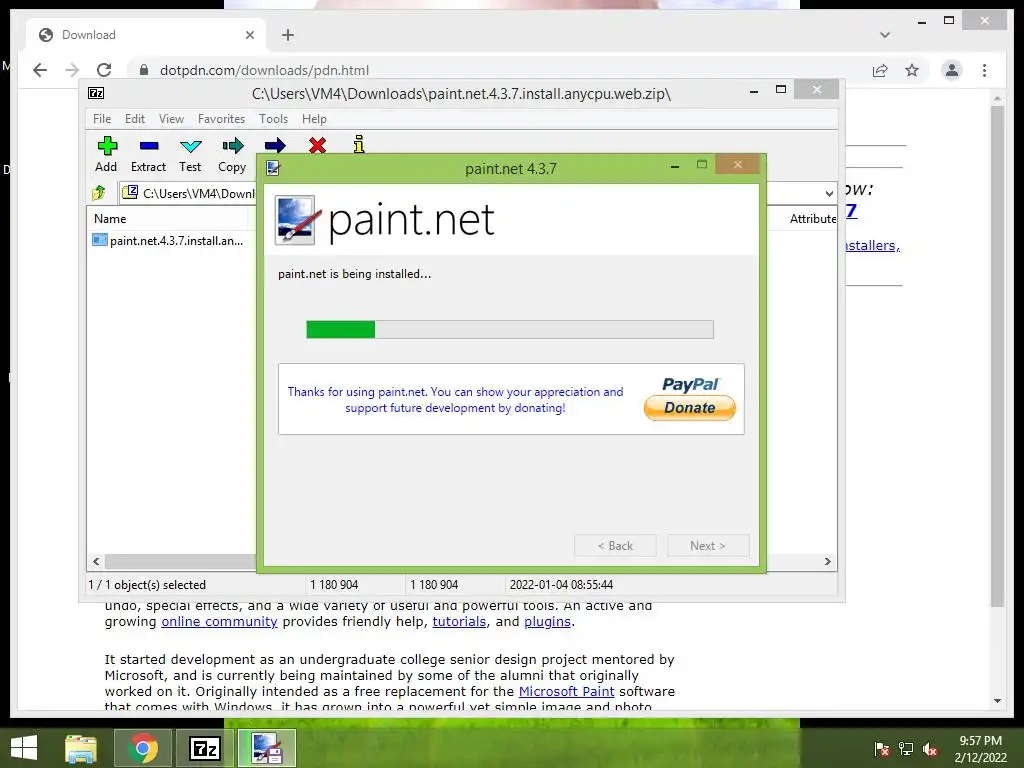Click the Chrome share page icon
Viewport: 1024px width, 768px height.
pyautogui.click(x=880, y=70)
